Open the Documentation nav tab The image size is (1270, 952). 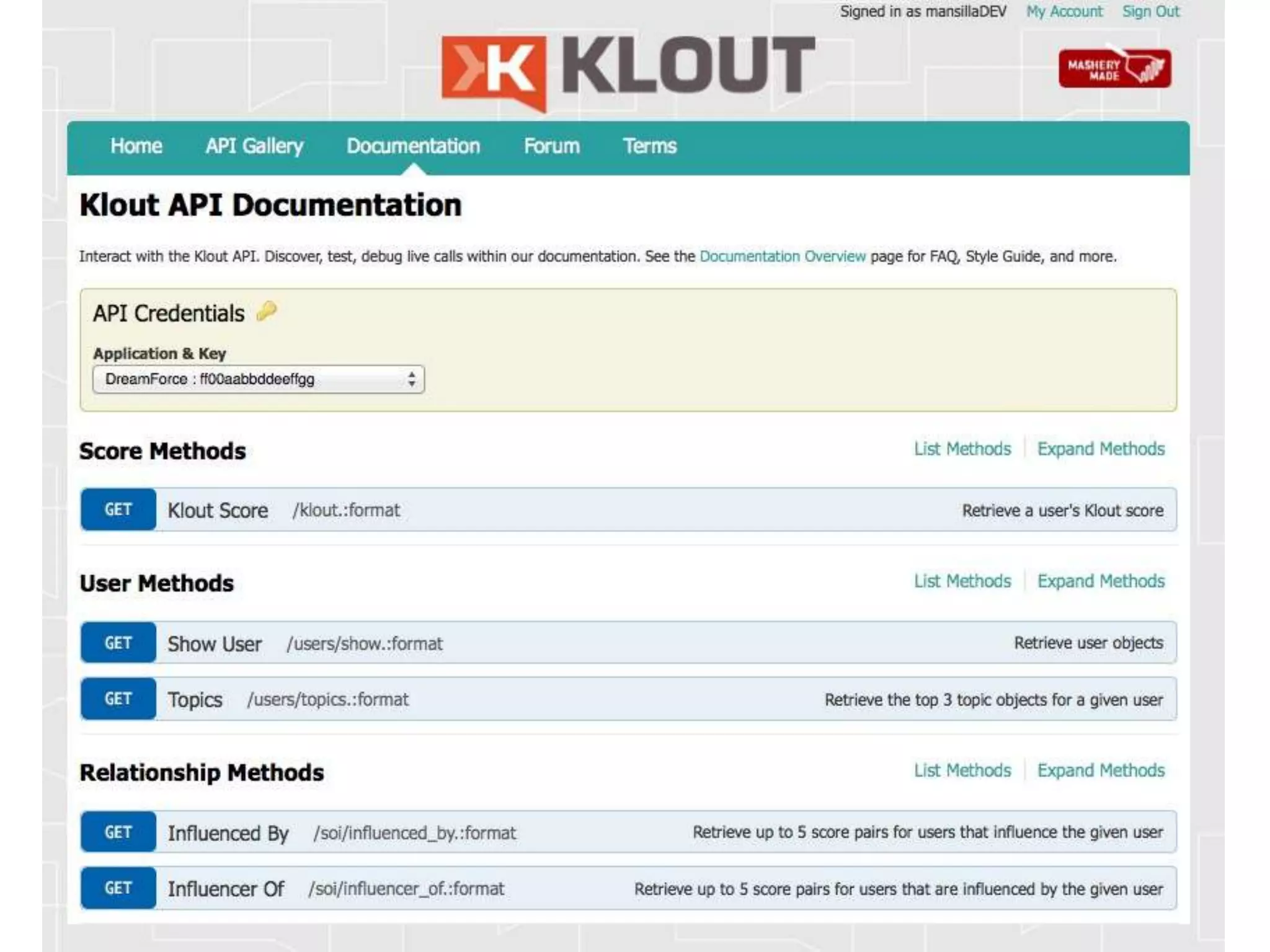coord(413,146)
